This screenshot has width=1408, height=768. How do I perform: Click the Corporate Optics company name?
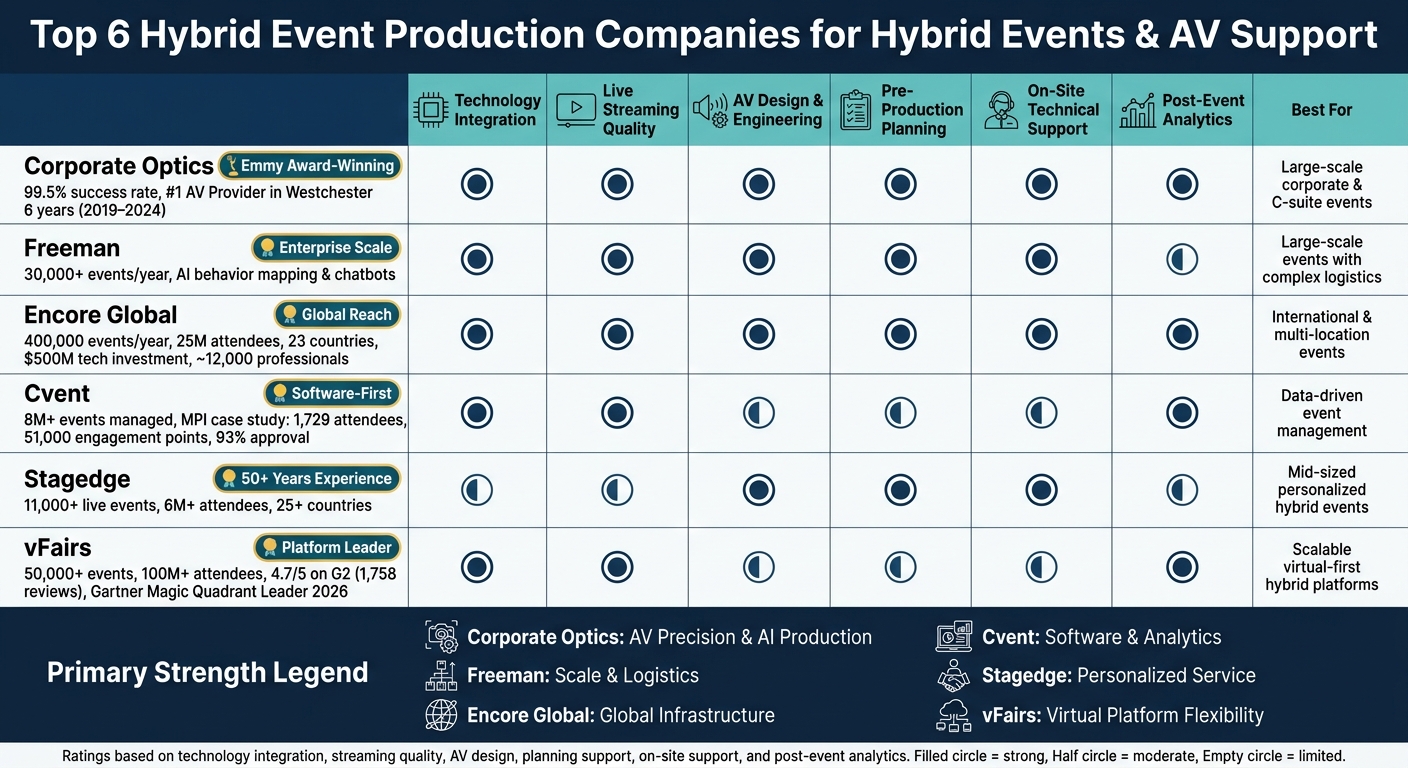119,166
